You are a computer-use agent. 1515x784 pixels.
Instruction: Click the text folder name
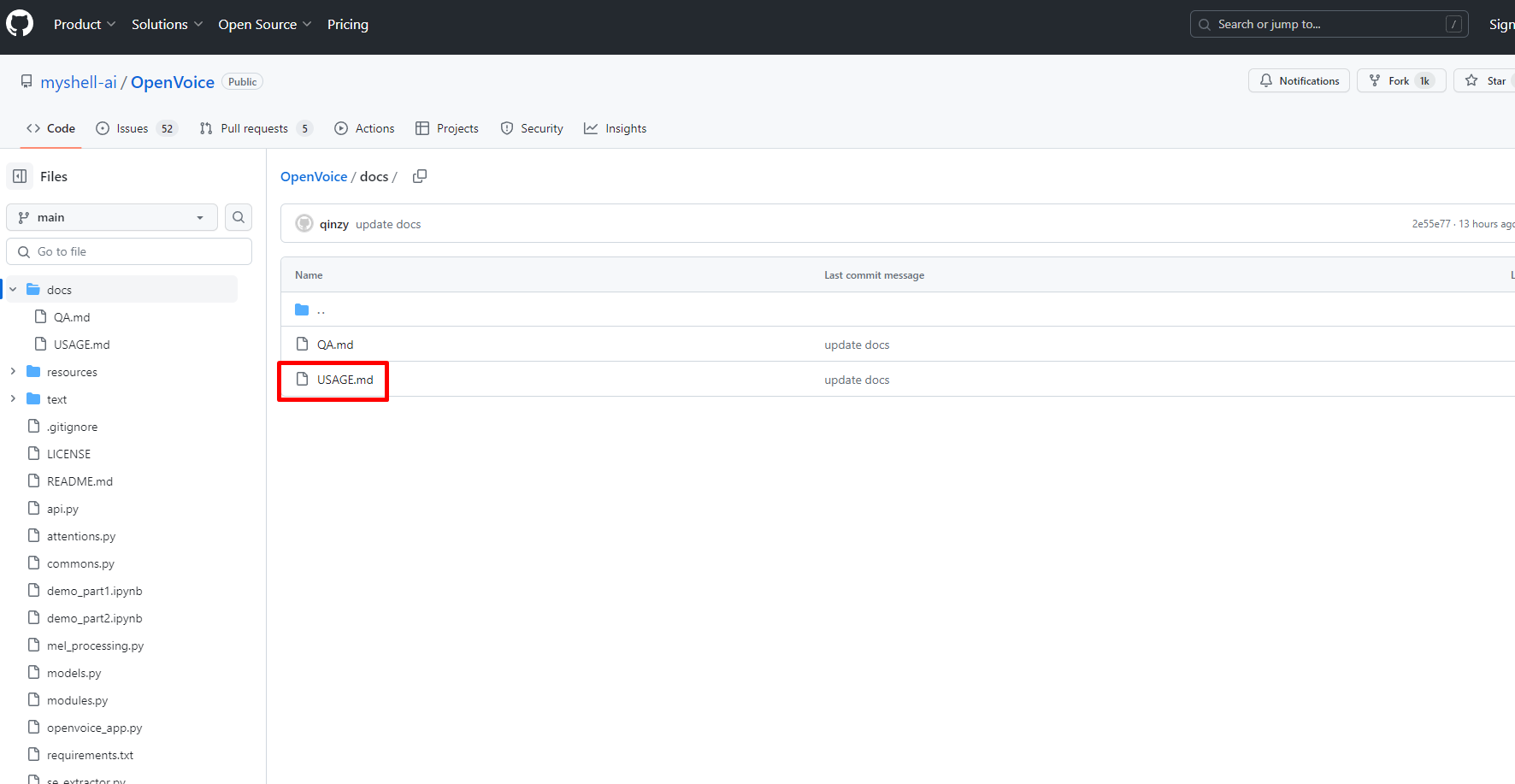click(56, 399)
